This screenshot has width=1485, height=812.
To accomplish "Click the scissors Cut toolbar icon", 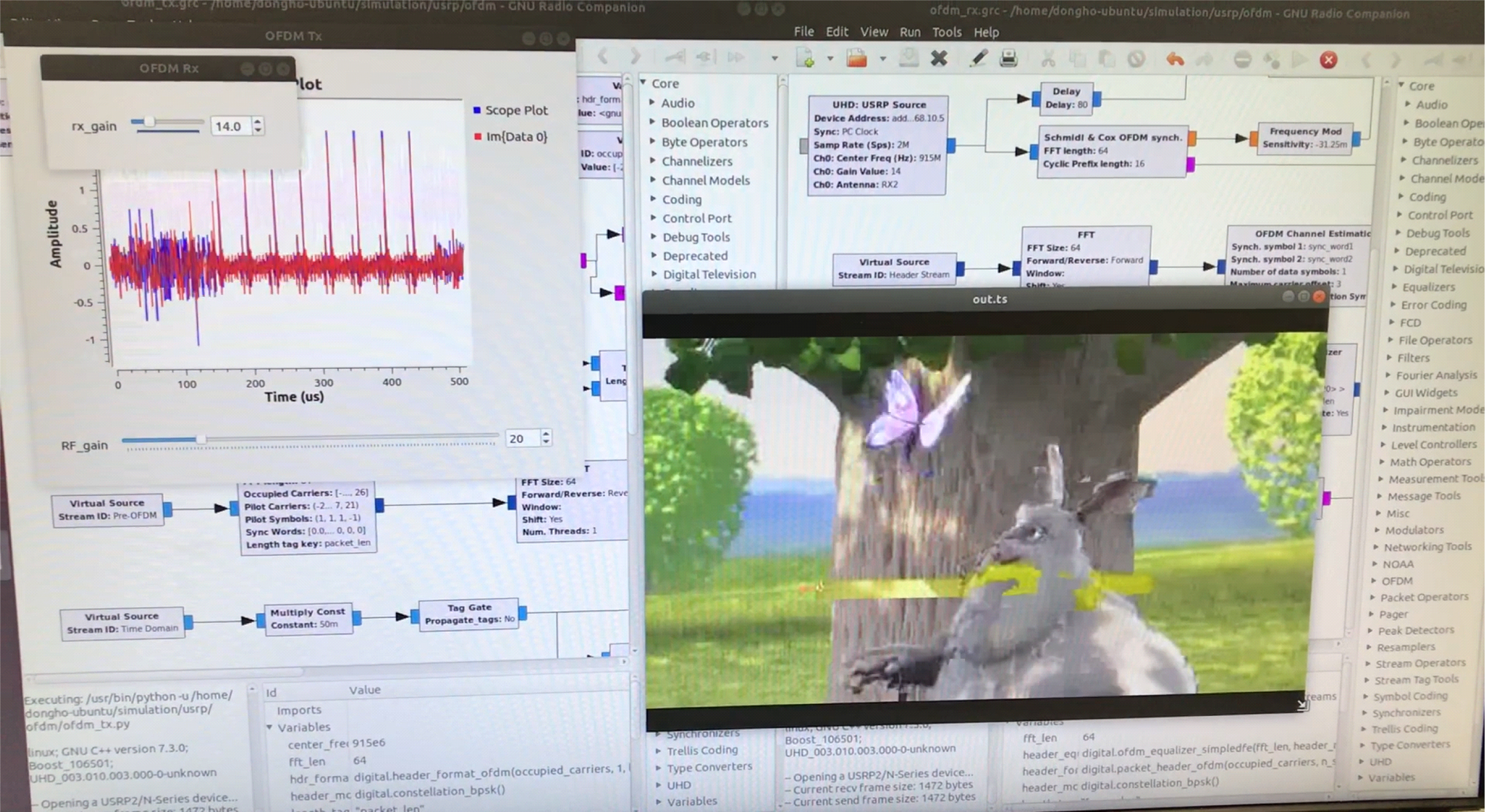I will pyautogui.click(x=1048, y=59).
